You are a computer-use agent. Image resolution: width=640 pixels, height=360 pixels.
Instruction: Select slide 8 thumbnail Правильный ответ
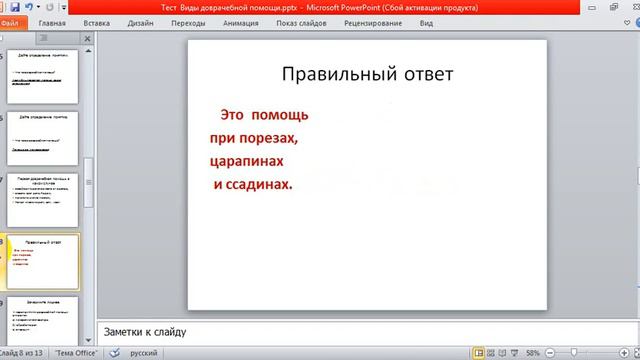(42, 262)
